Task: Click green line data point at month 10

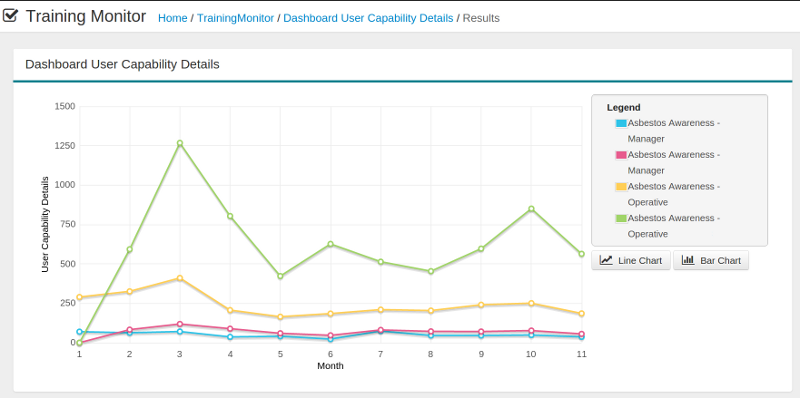Action: point(531,209)
